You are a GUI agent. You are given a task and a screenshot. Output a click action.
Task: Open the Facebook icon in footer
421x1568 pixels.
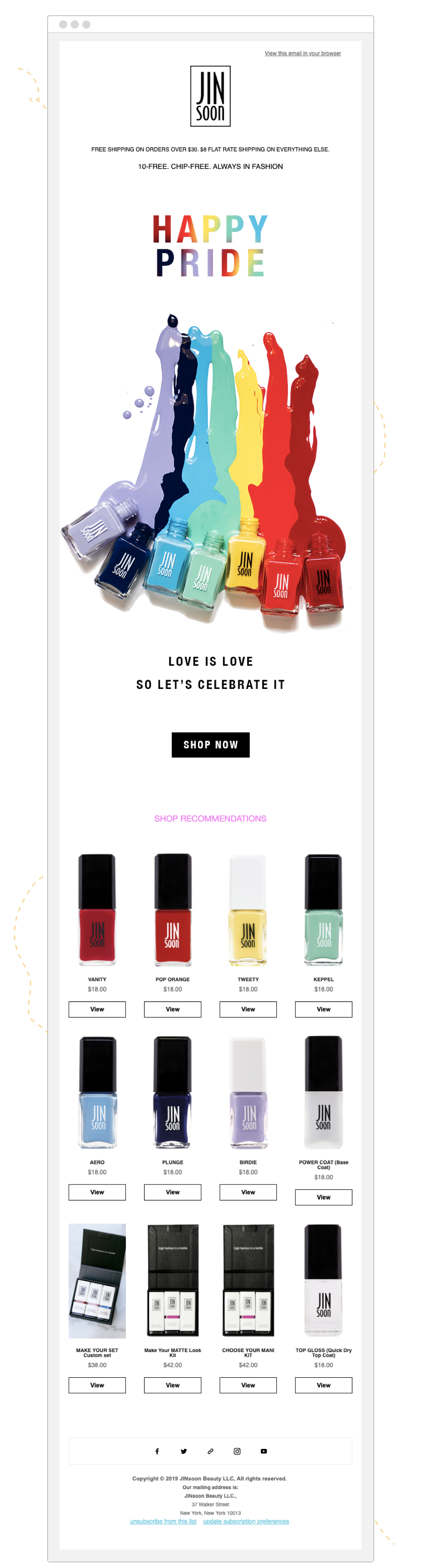(157, 1451)
